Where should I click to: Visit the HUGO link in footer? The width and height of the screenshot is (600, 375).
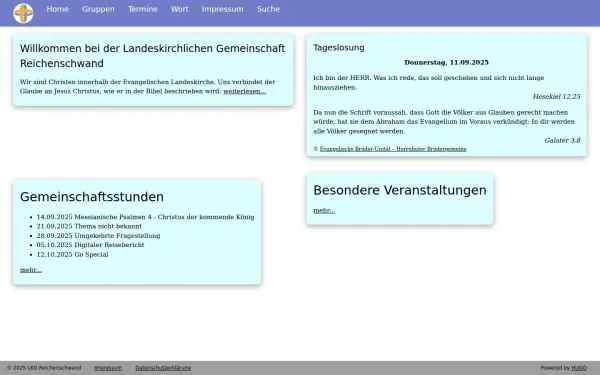pyautogui.click(x=579, y=368)
